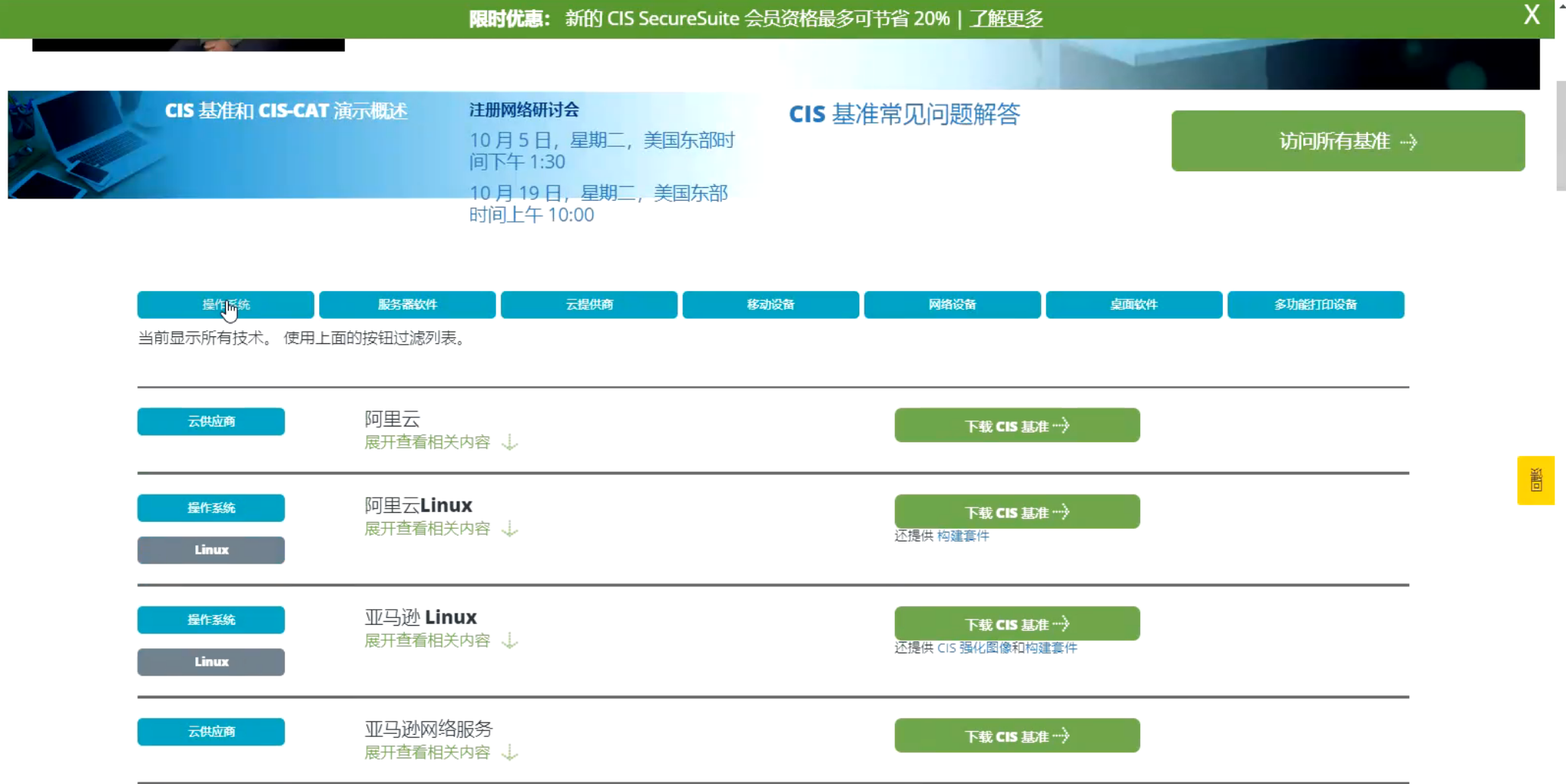1566x784 pixels.
Task: Download CIS benchmark for 亚马逊 Linux
Action: tap(1017, 624)
